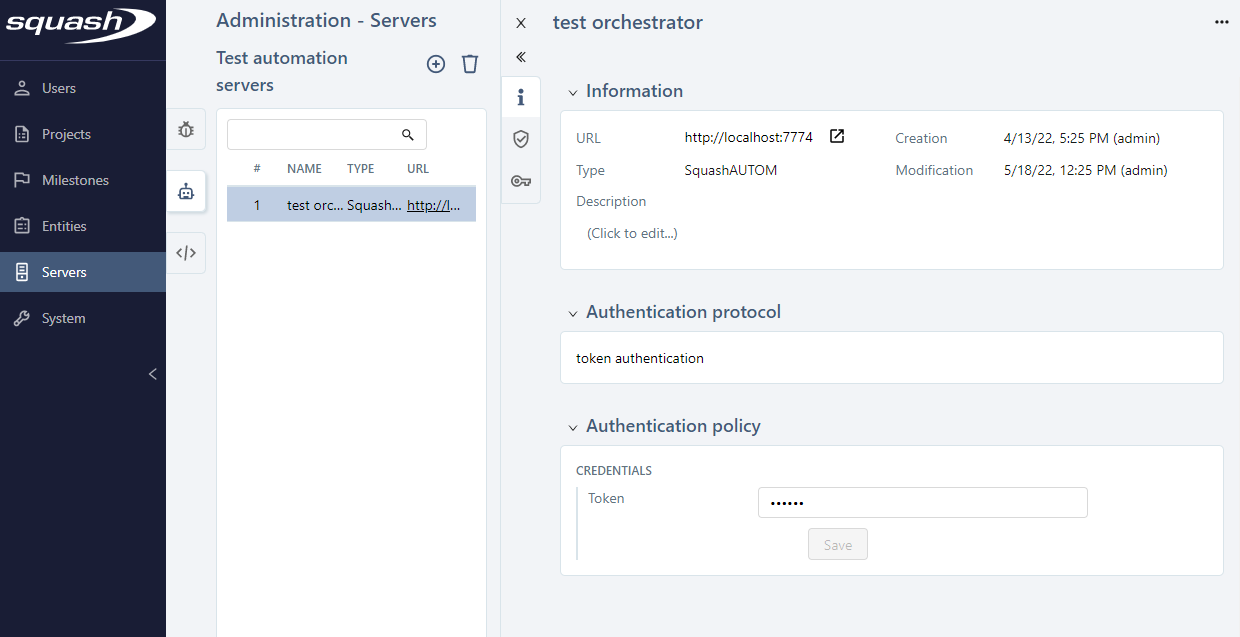Image resolution: width=1240 pixels, height=637 pixels.
Task: Add a new test automation server
Action: pos(436,64)
